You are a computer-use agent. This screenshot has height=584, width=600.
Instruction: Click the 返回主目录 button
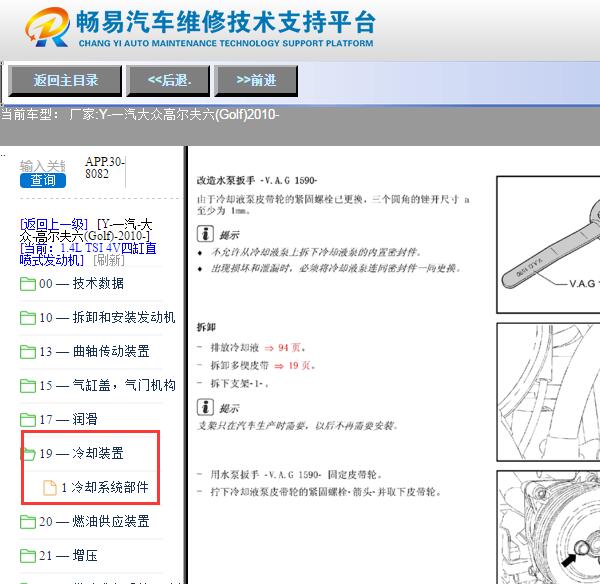[65, 80]
